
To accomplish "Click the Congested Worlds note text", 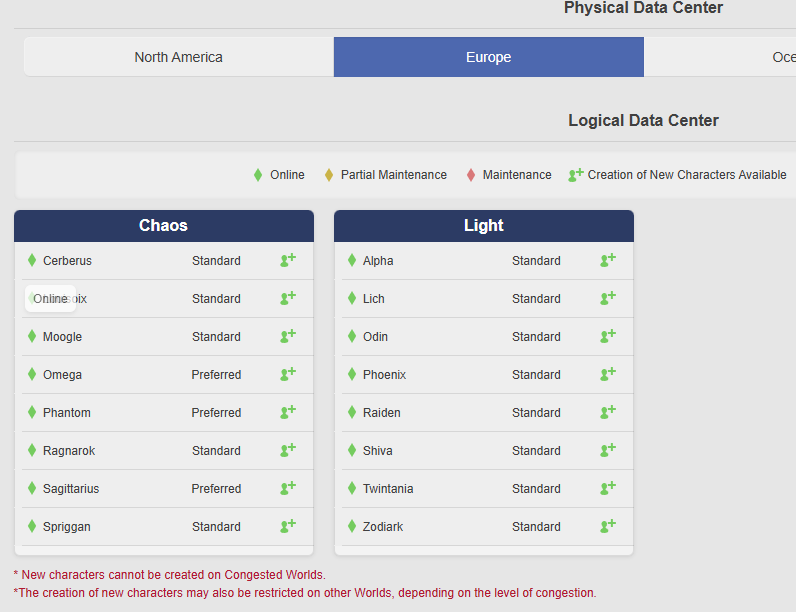I will (x=170, y=575).
